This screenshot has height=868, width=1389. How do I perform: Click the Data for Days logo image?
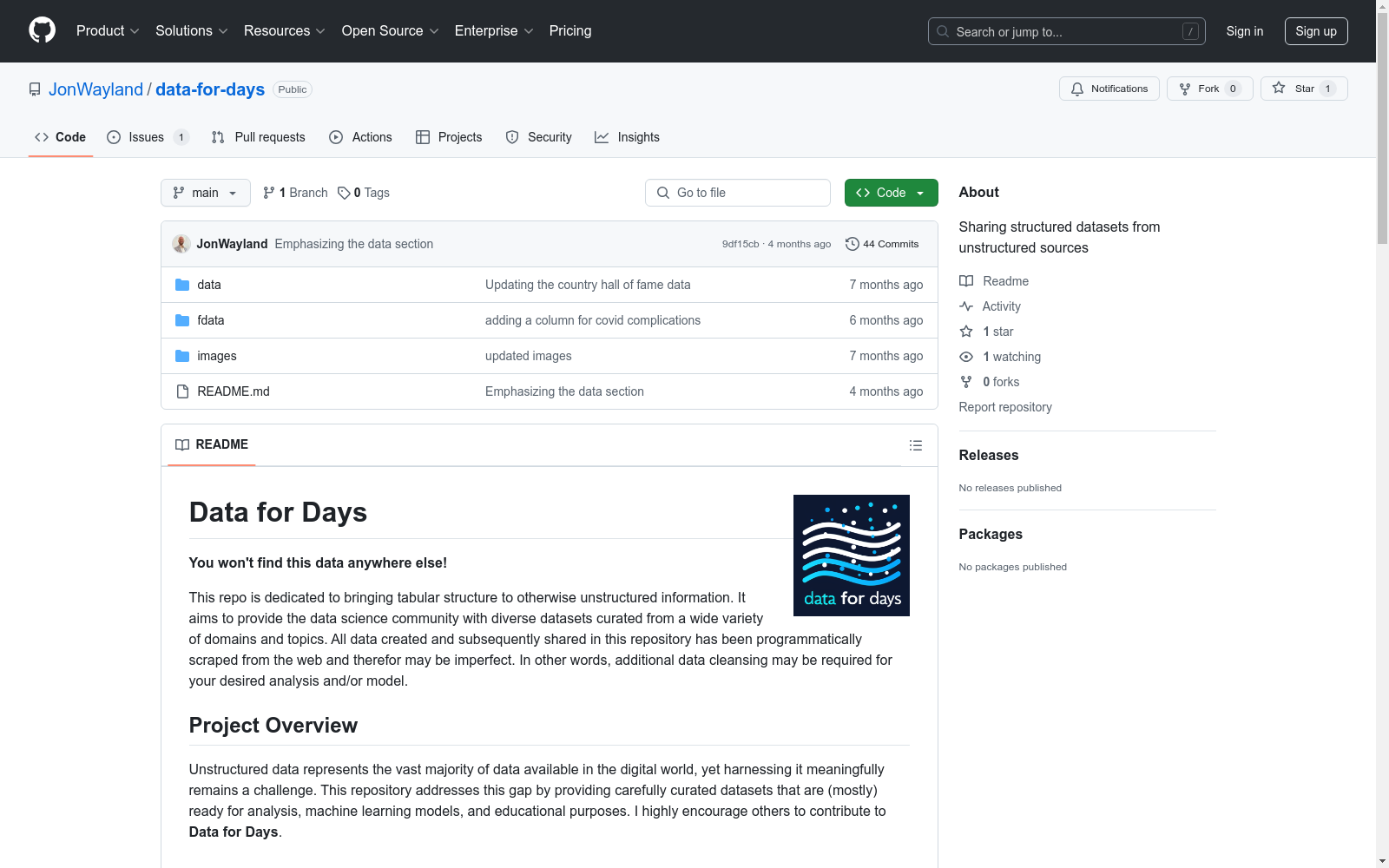[x=852, y=556]
